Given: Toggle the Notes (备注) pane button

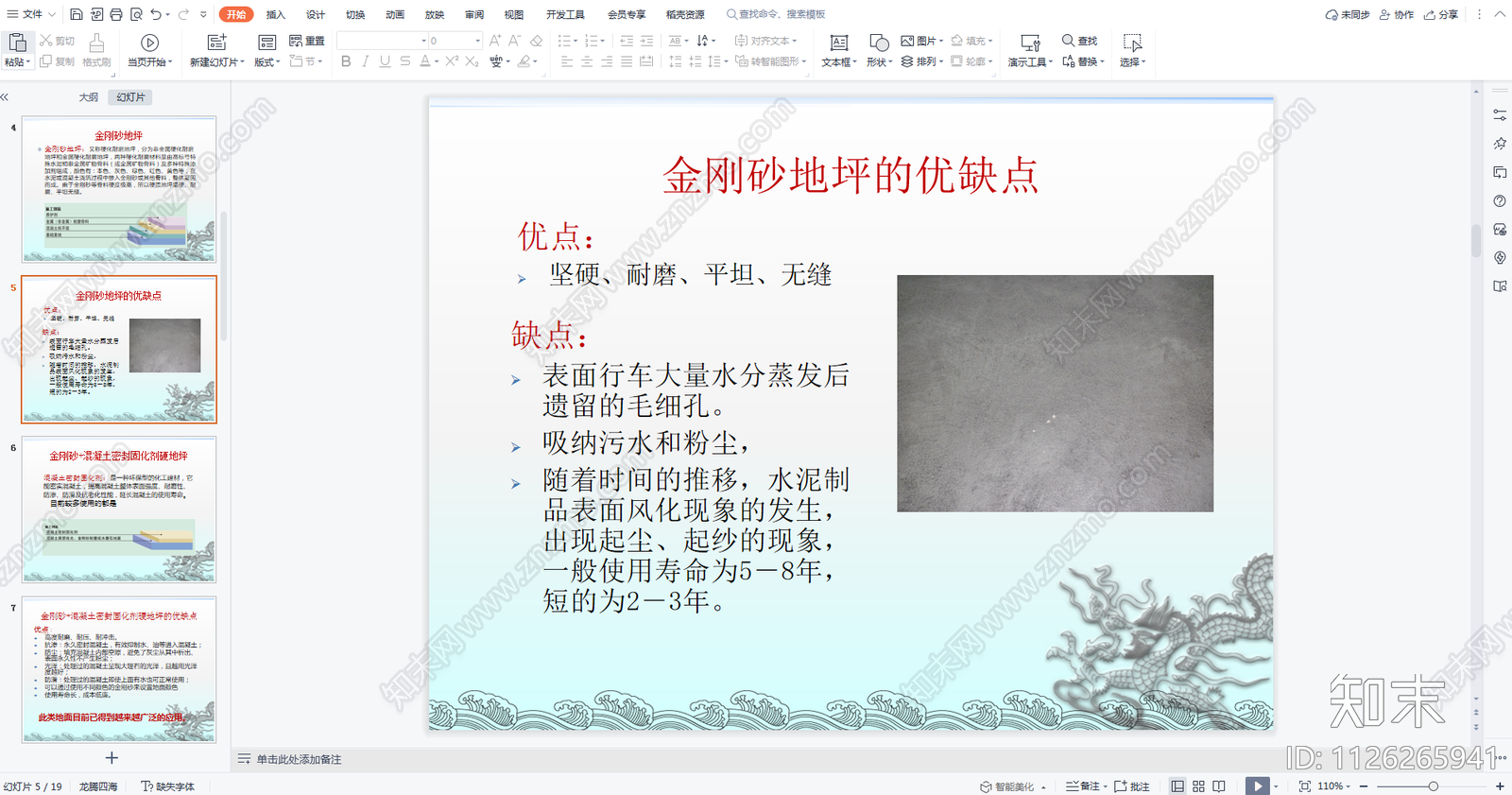Looking at the screenshot, I should click(x=1086, y=786).
